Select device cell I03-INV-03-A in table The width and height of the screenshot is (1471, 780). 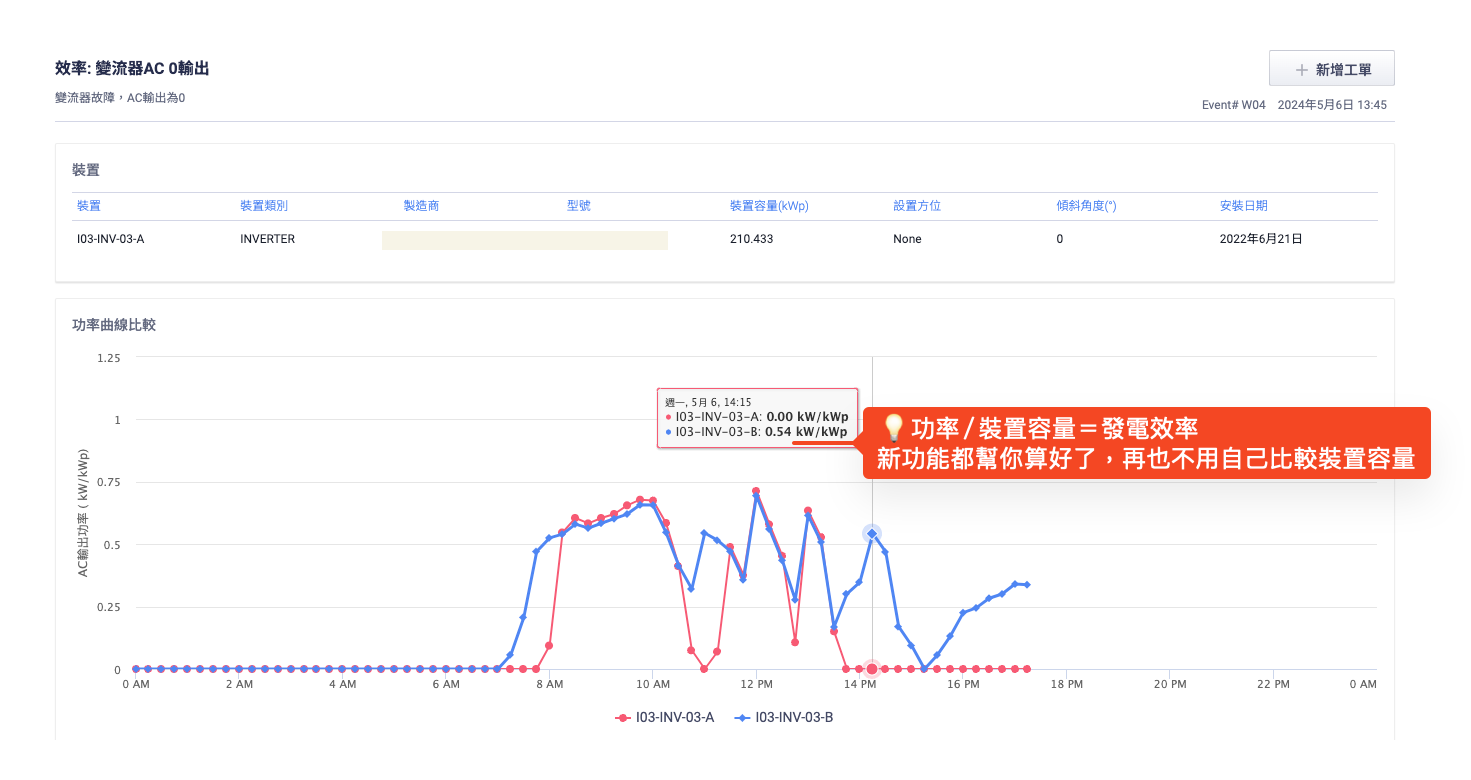click(x=110, y=239)
